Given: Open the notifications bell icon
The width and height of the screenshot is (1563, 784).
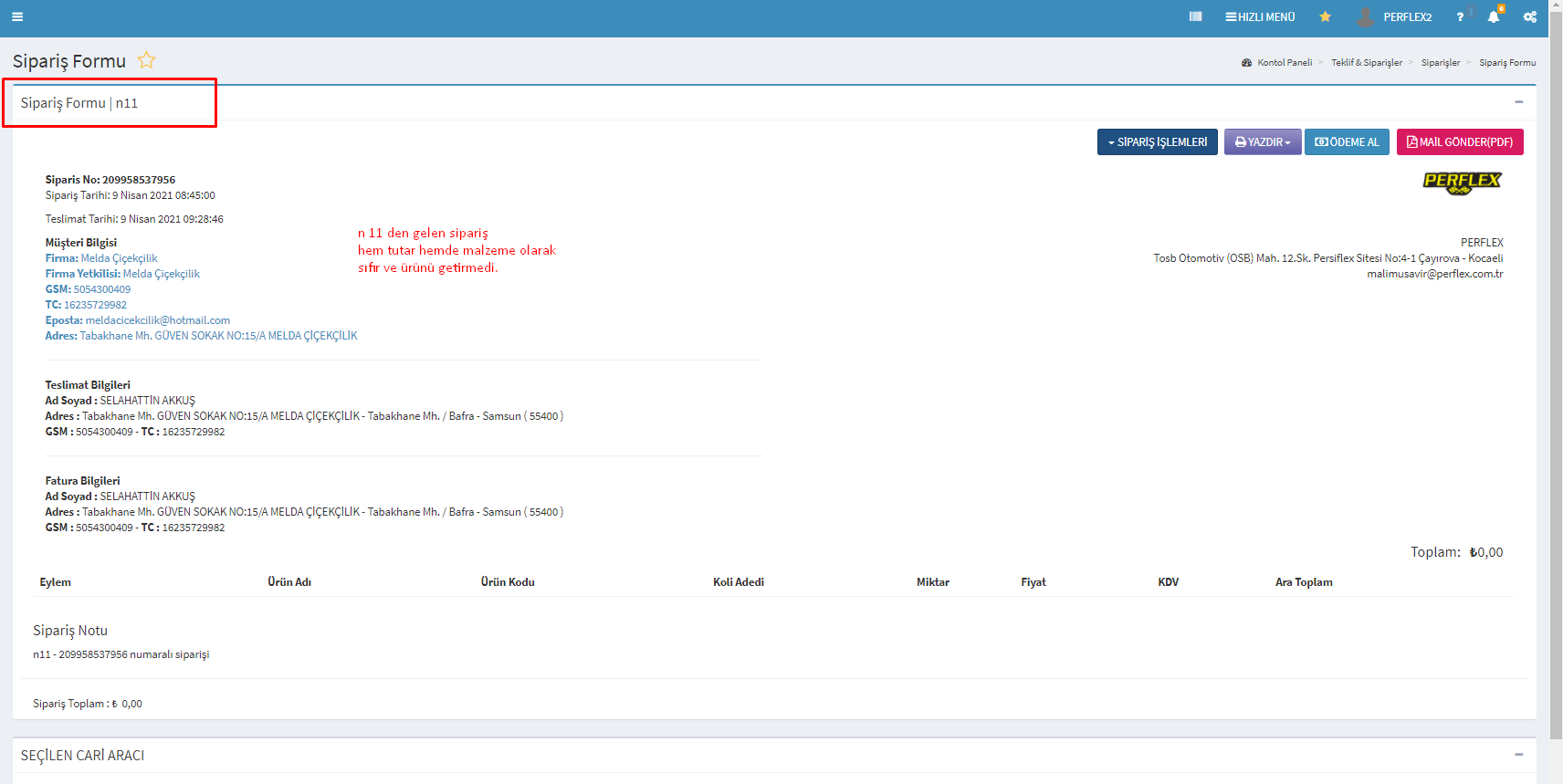Looking at the screenshot, I should click(1494, 16).
